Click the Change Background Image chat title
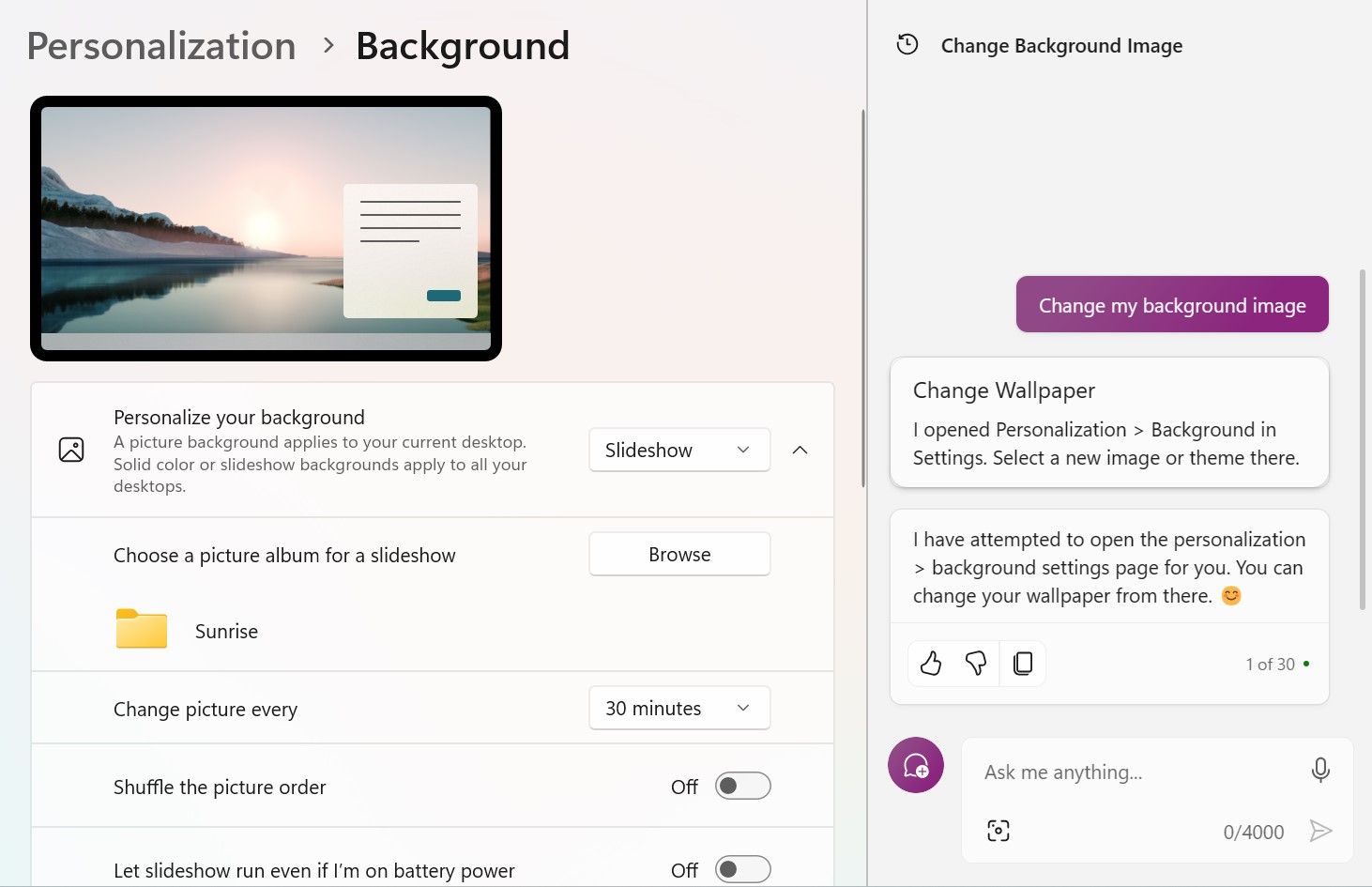This screenshot has height=887, width=1372. pyautogui.click(x=1061, y=45)
